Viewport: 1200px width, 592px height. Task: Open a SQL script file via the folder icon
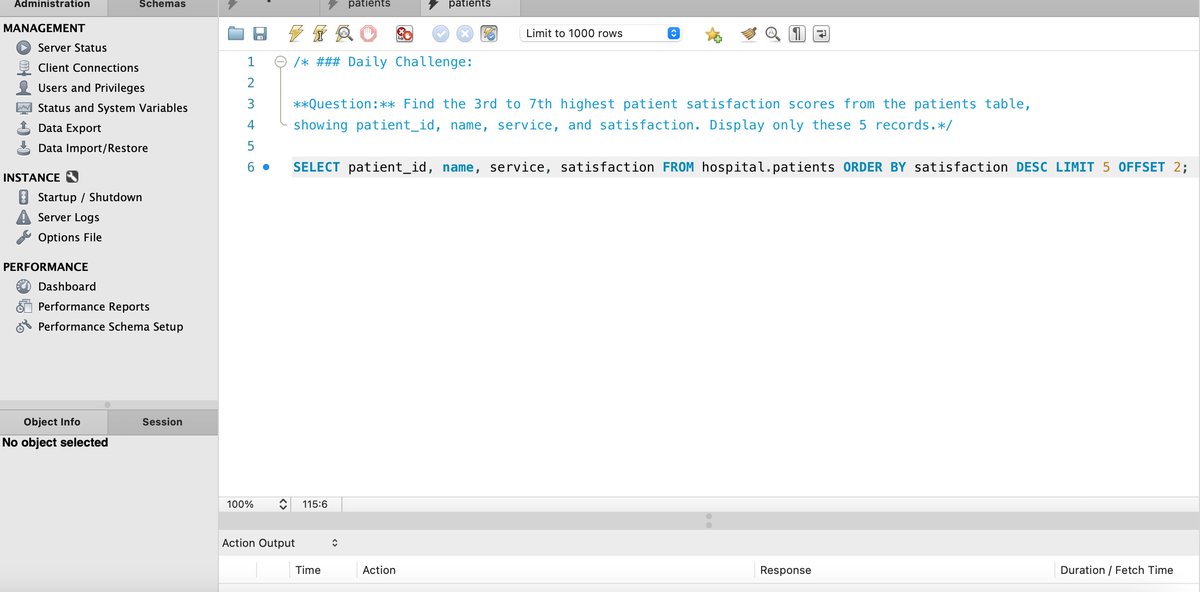pyautogui.click(x=236, y=33)
